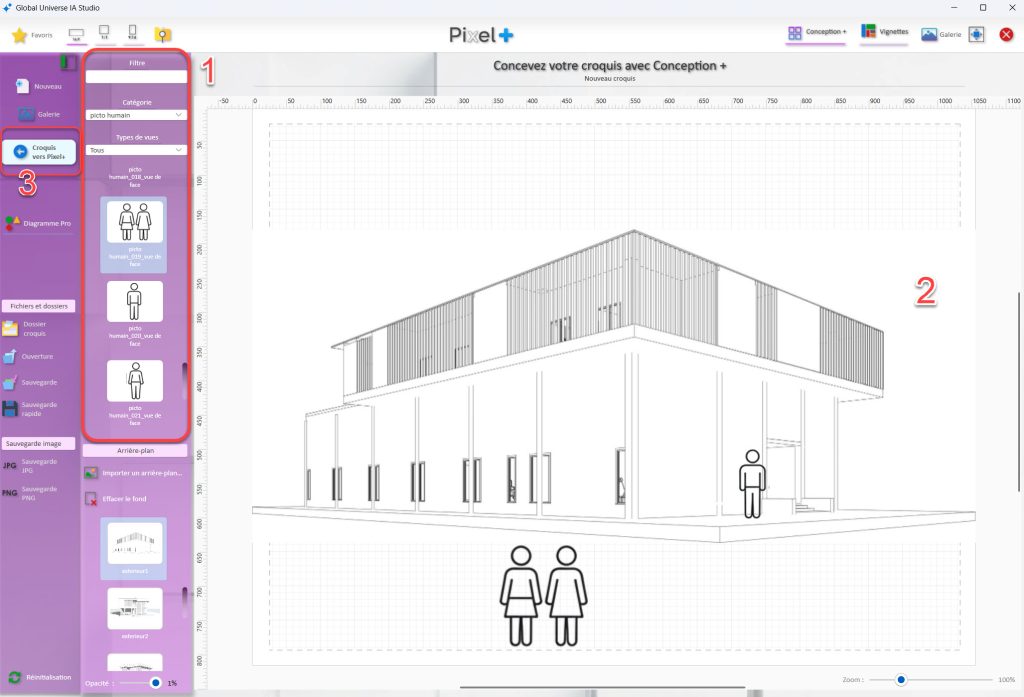Click the Sauvegarde rapide floppy disk icon

point(10,408)
